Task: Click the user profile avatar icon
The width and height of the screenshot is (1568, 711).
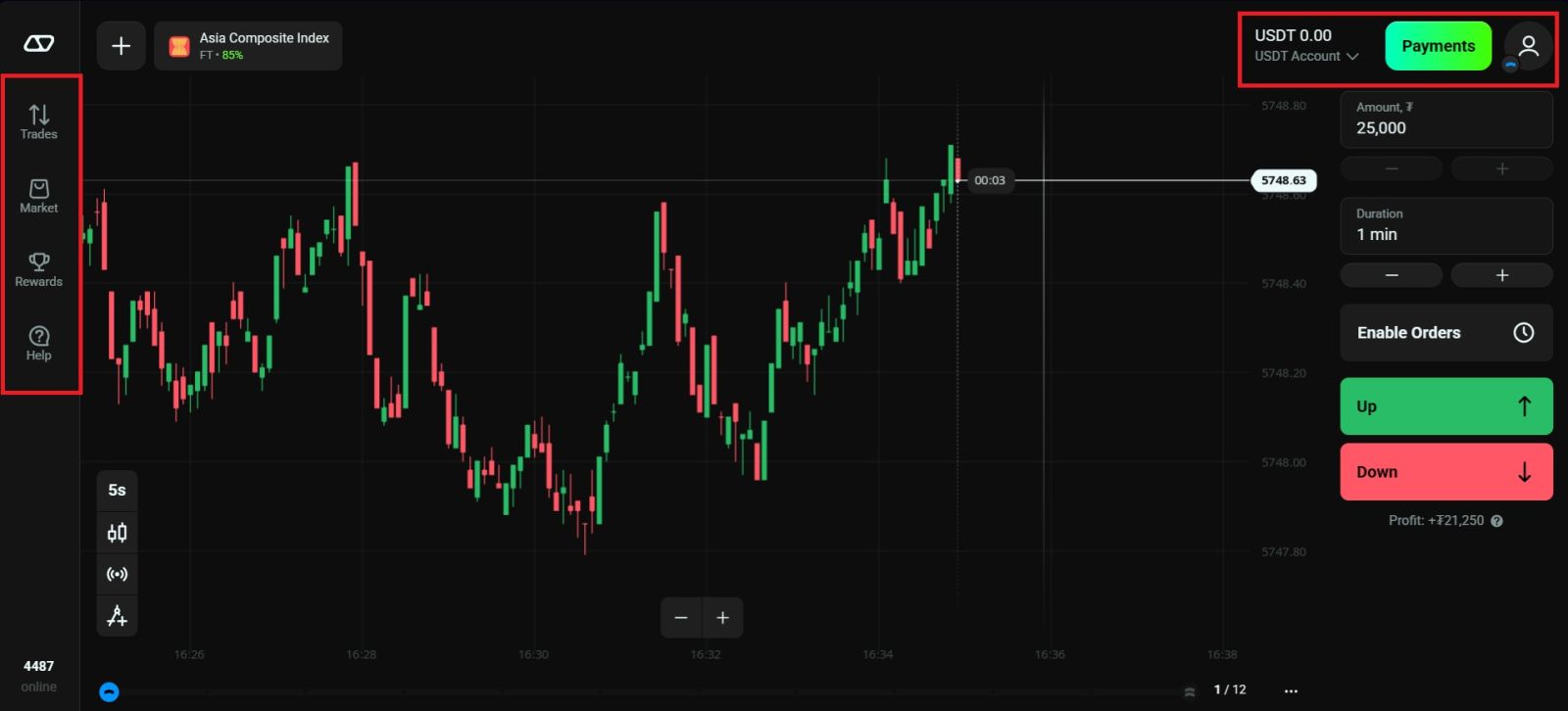Action: click(1527, 46)
